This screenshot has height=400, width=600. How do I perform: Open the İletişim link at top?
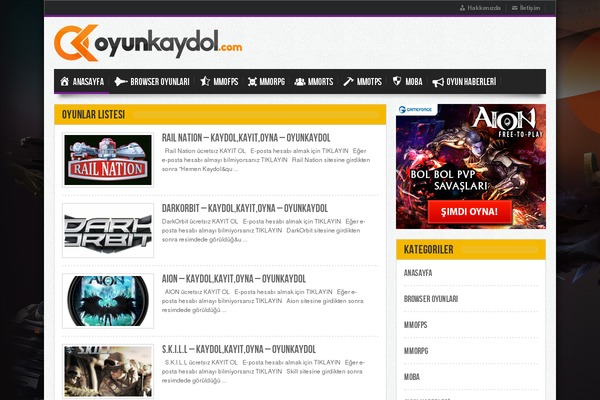click(530, 8)
